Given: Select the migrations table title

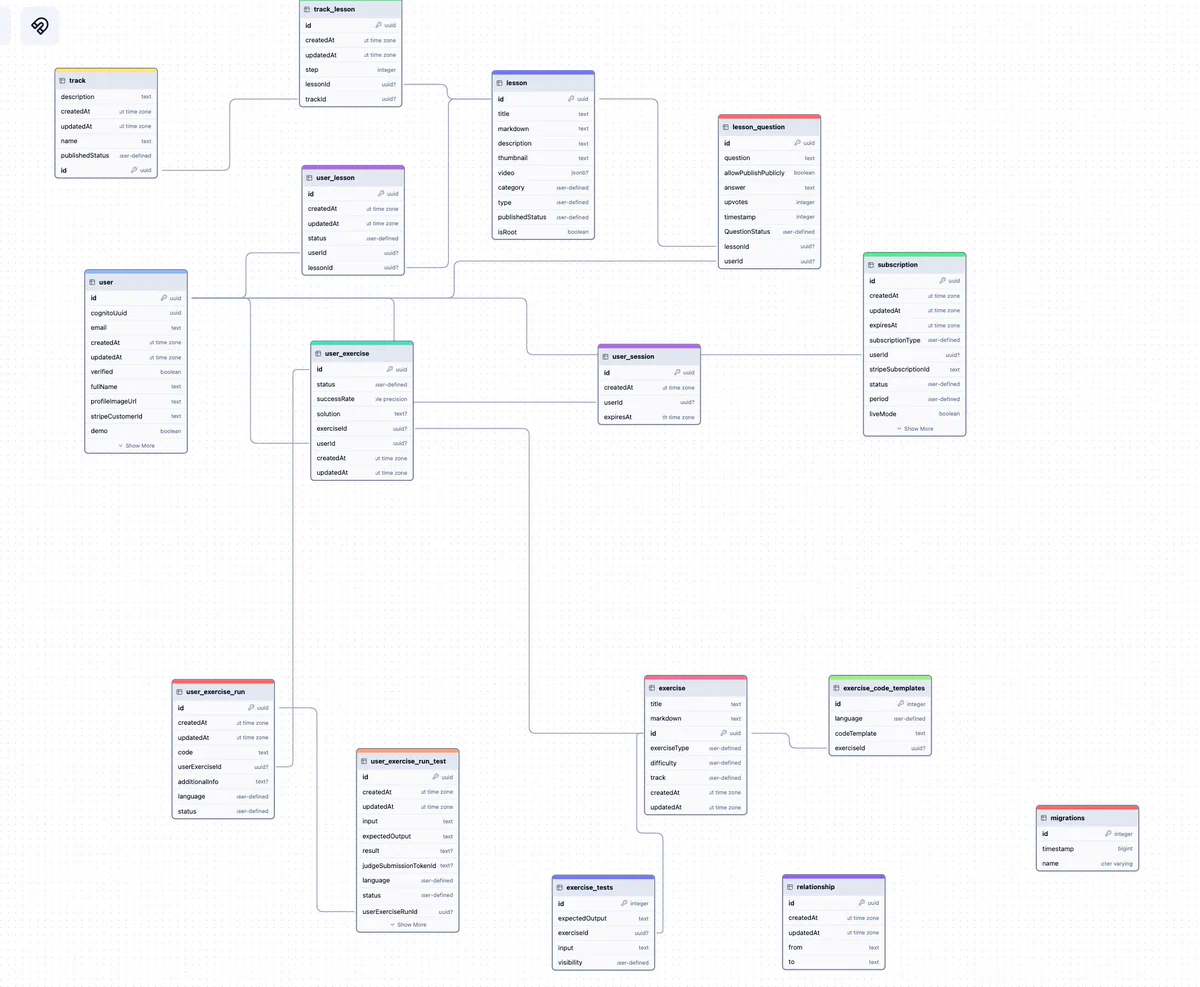Looking at the screenshot, I should click(1068, 817).
